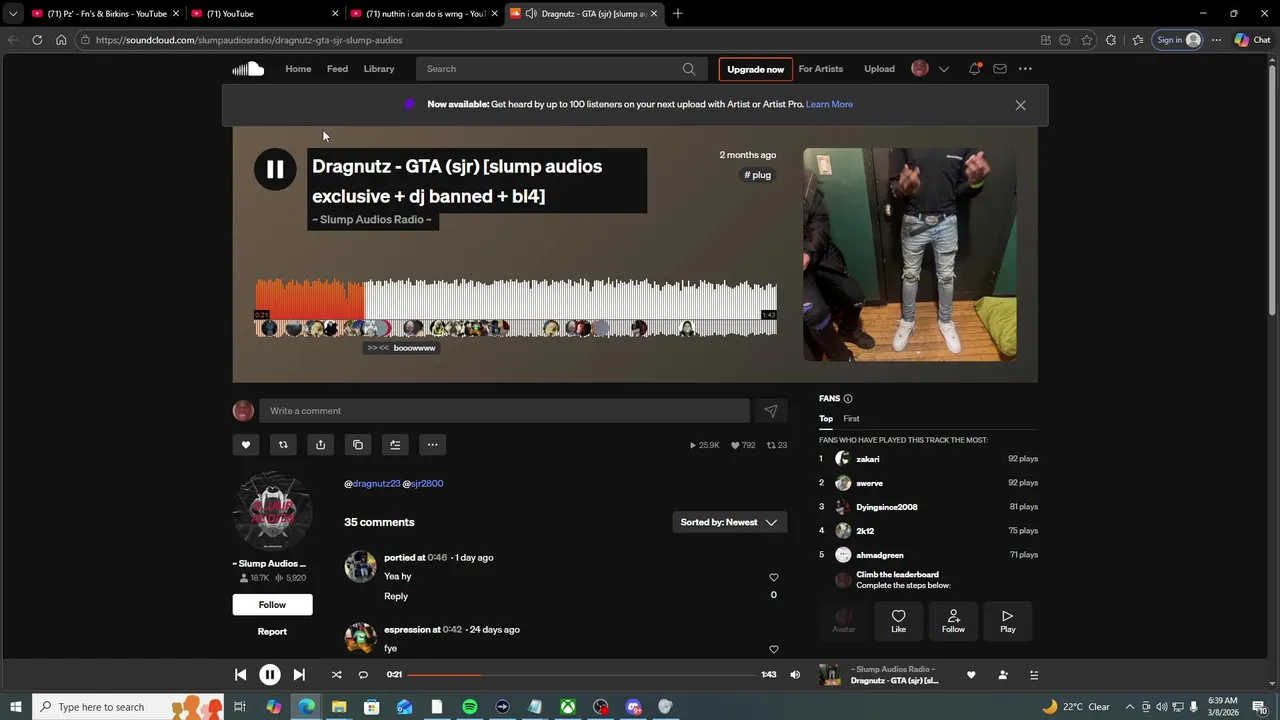Select the Top fans tab

(826, 419)
